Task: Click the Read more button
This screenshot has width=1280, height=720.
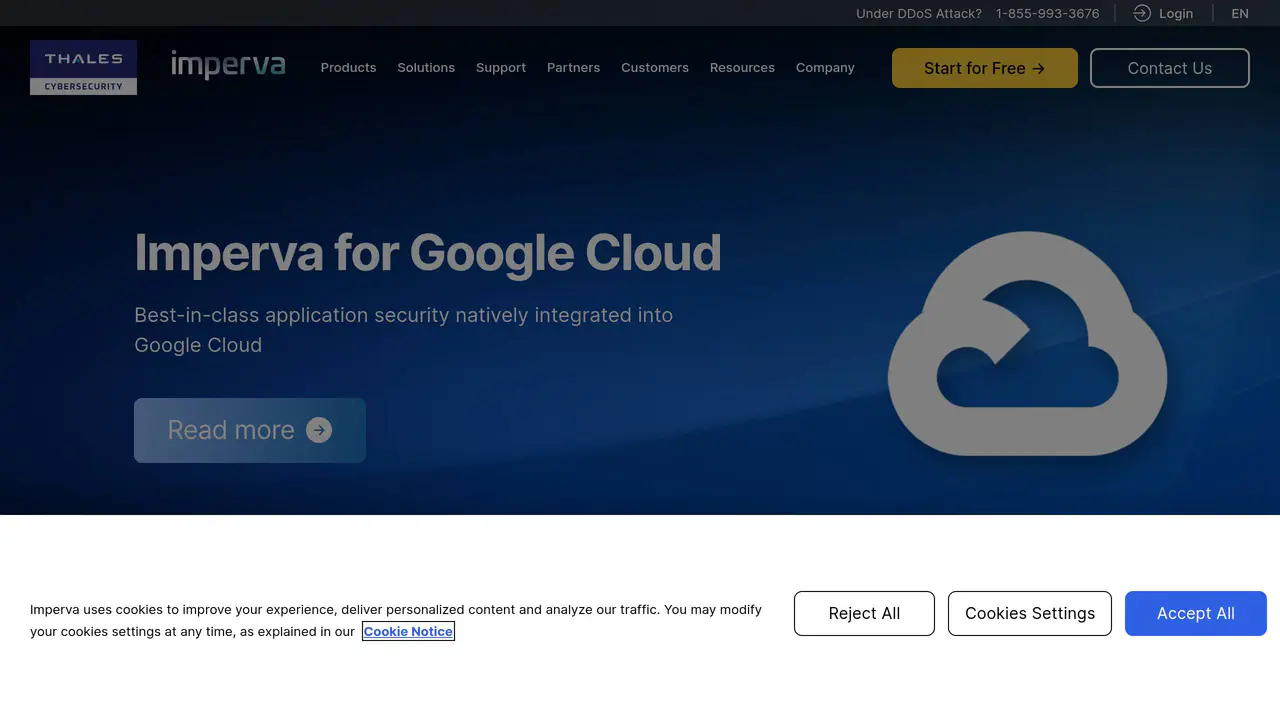Action: click(x=250, y=430)
